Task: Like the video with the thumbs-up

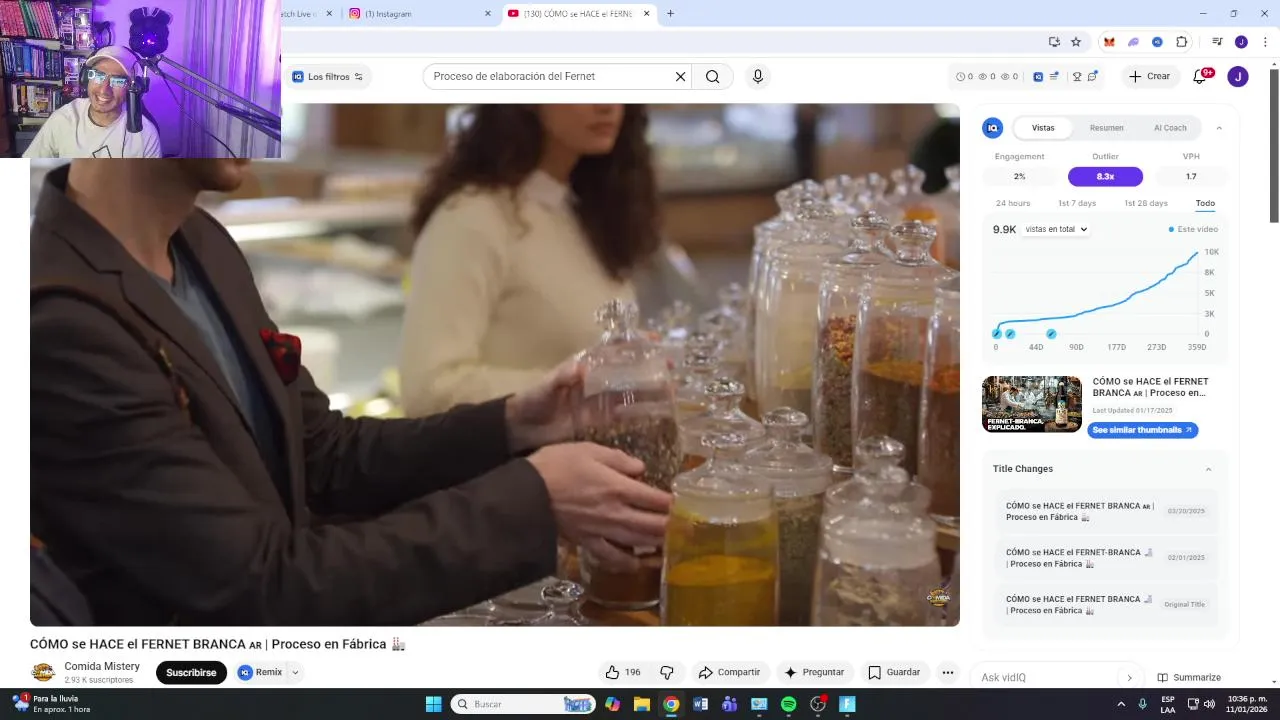Action: click(622, 673)
